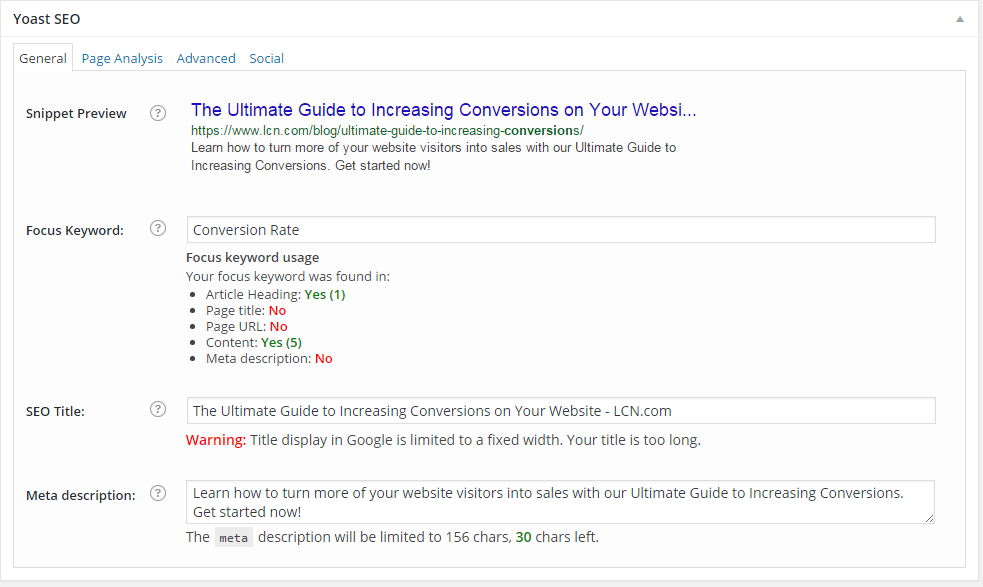Grab the Meta description textarea resize handle
The width and height of the screenshot is (983, 587).
coord(929,518)
